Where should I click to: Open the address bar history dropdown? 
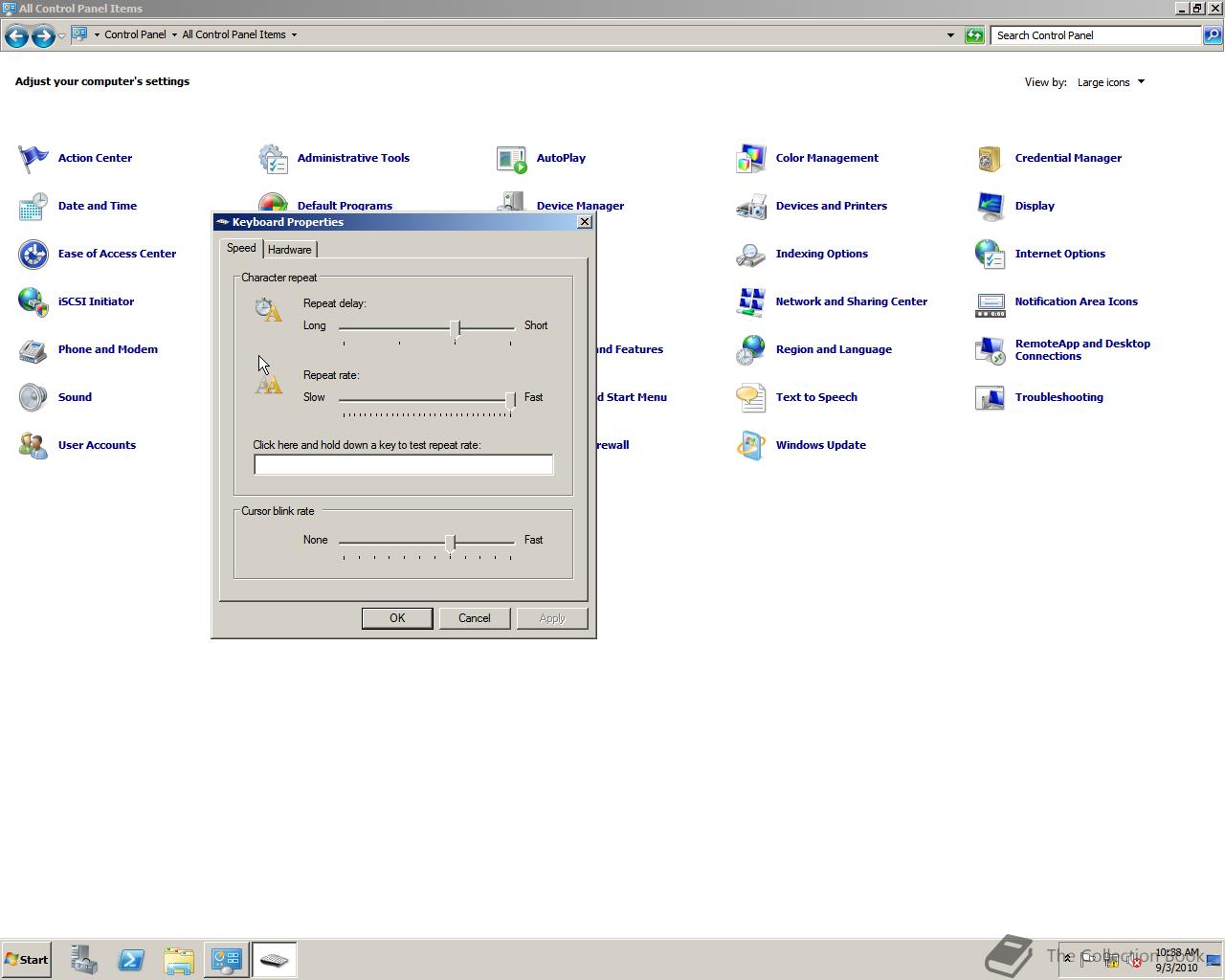point(950,35)
